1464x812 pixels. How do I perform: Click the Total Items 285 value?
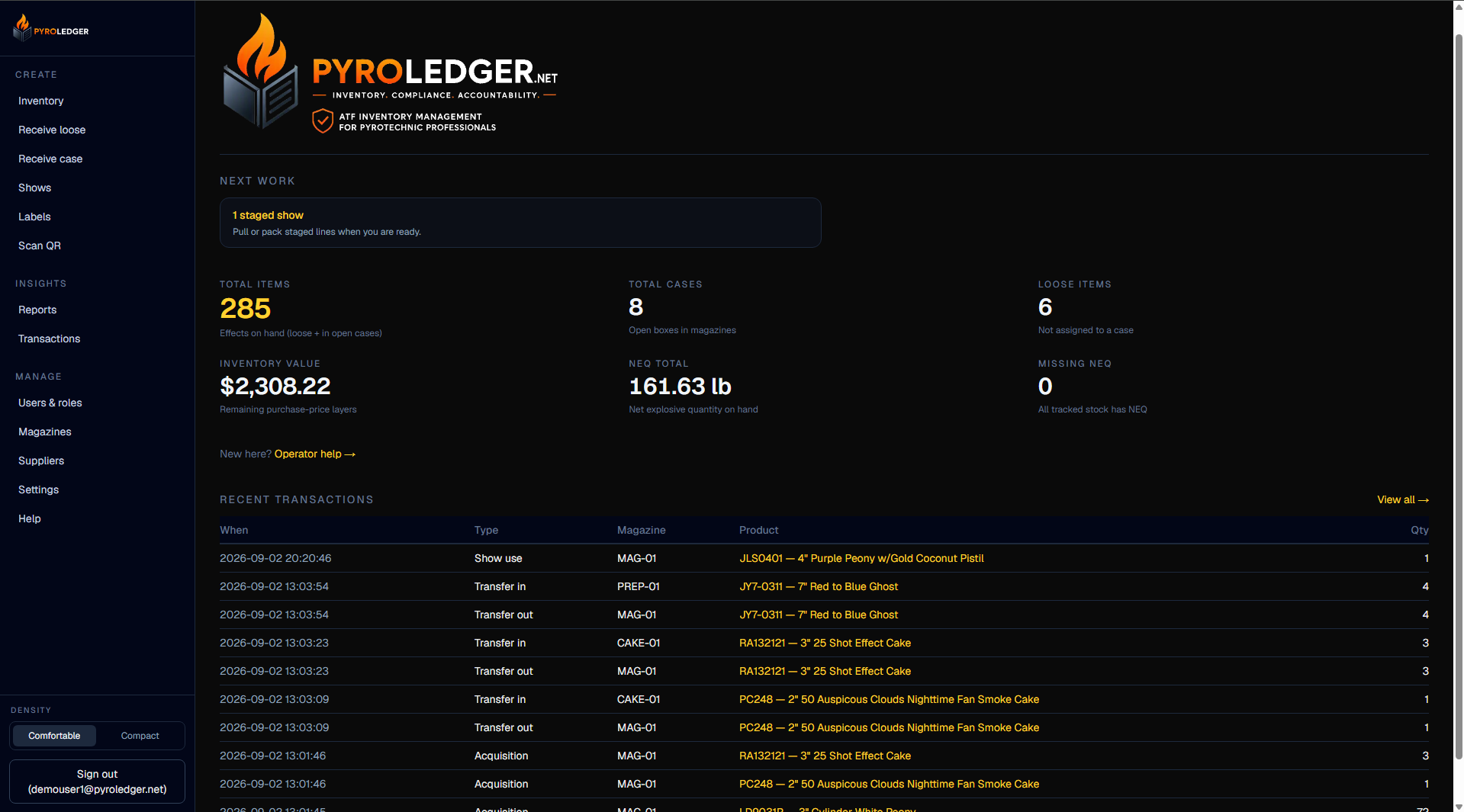245,308
